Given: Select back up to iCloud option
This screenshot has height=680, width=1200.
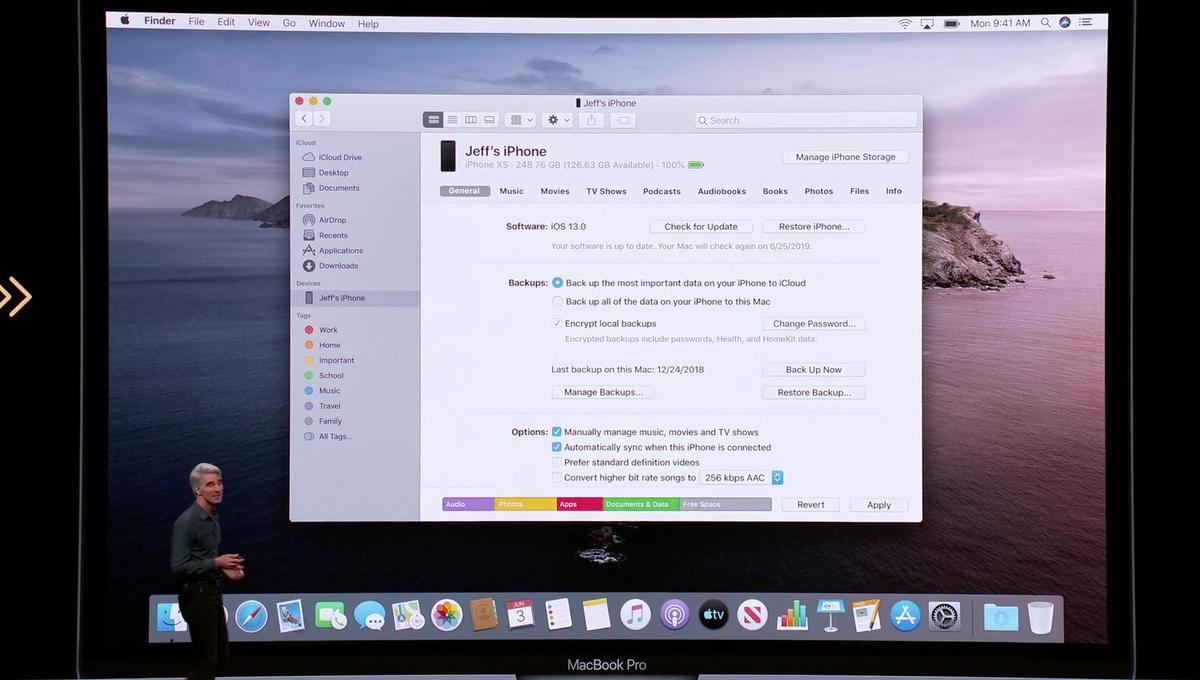Looking at the screenshot, I should (557, 283).
